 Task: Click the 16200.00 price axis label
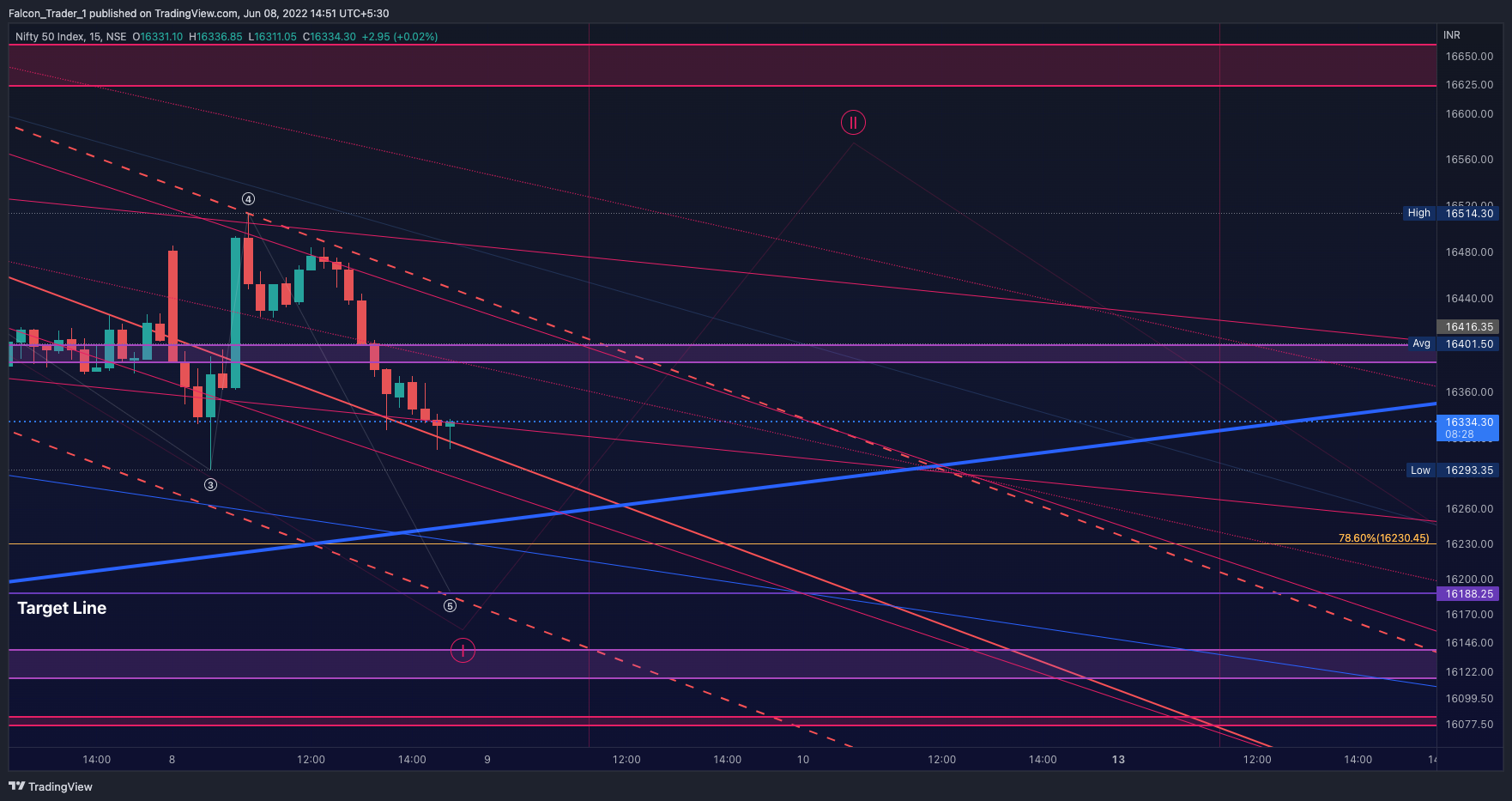coord(1469,580)
